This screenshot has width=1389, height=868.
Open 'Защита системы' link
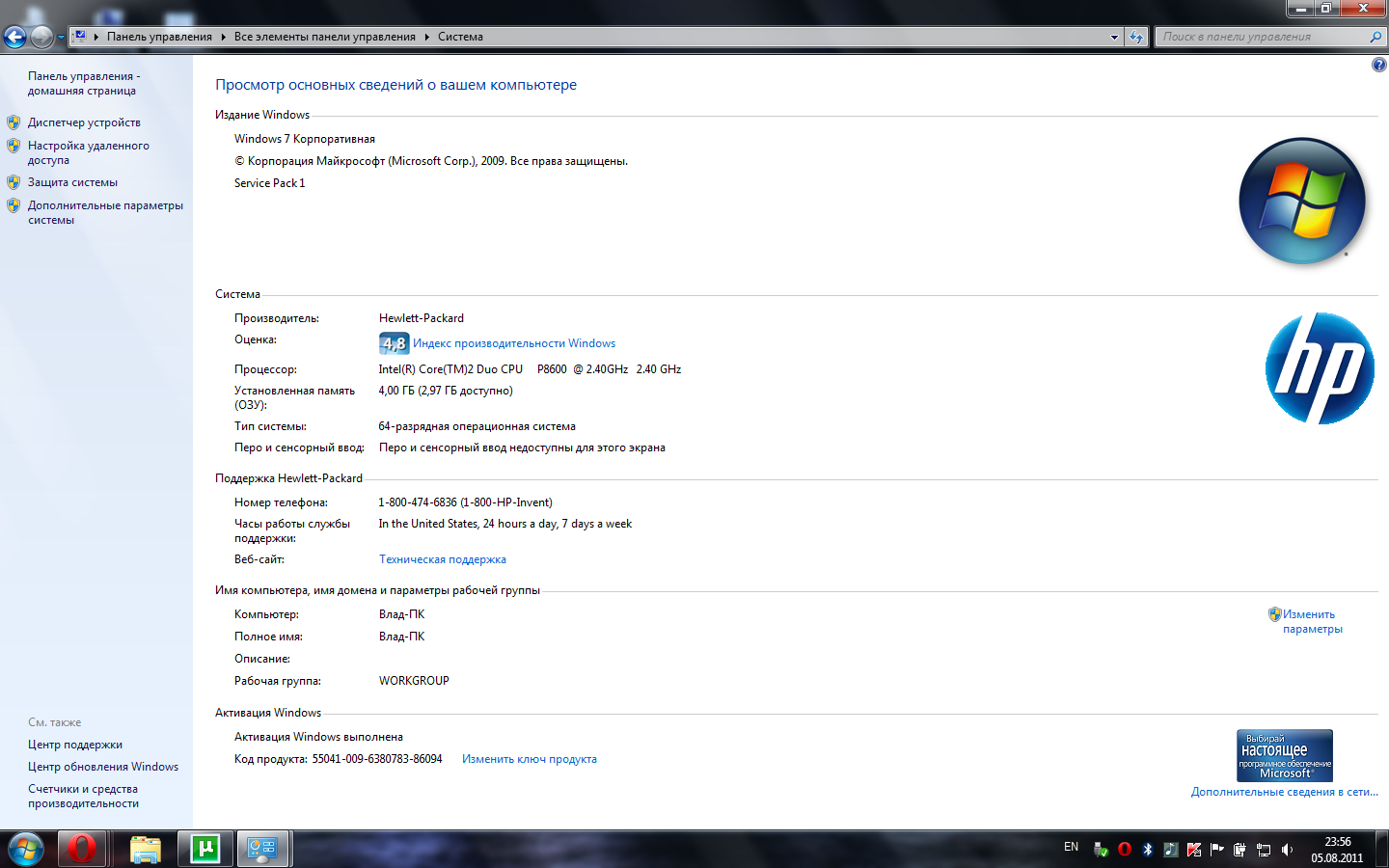pos(72,182)
